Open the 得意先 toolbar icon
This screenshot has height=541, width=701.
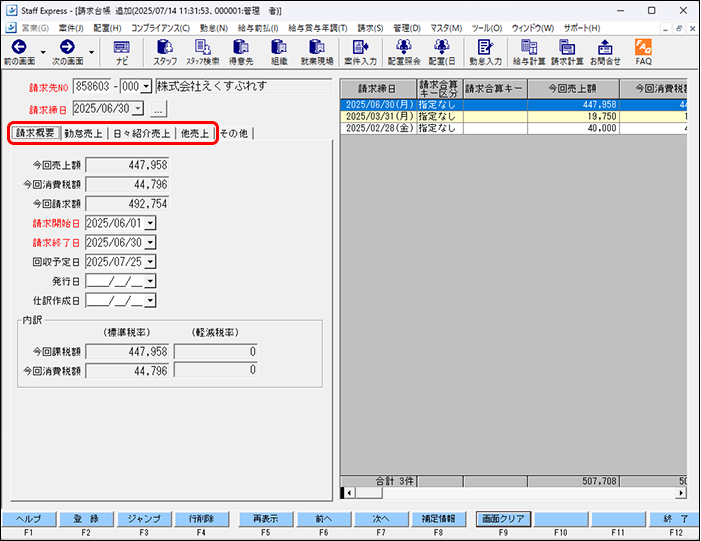(241, 52)
